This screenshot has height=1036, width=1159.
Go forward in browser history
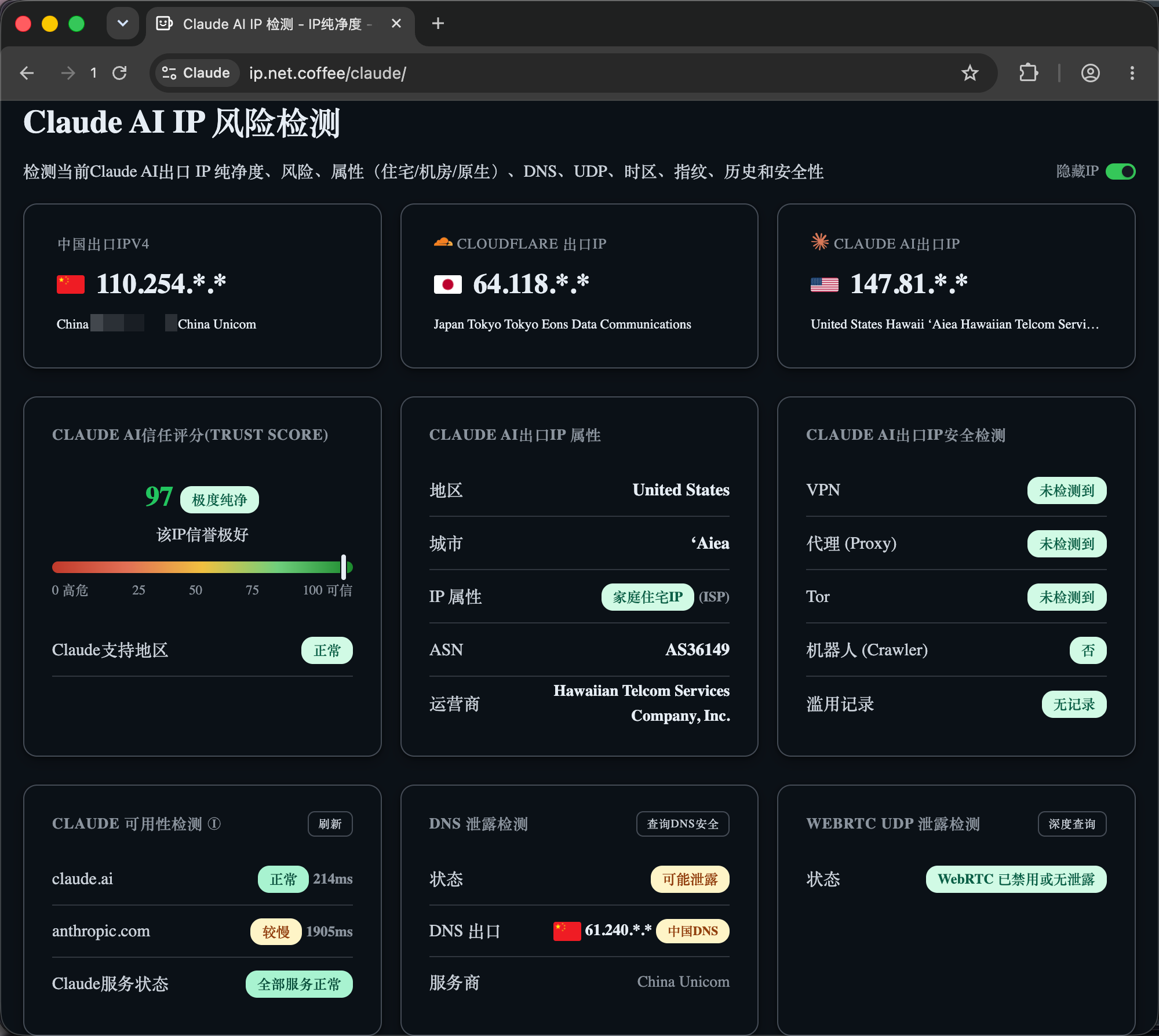click(x=68, y=73)
